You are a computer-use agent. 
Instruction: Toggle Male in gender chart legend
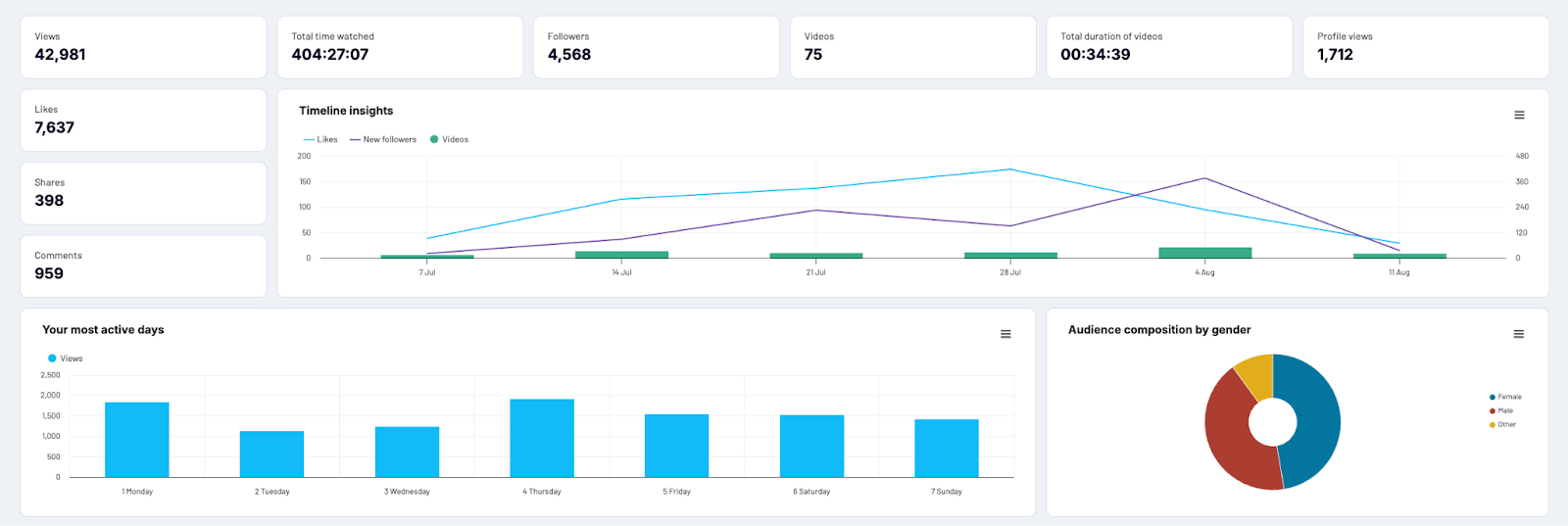pos(1505,410)
